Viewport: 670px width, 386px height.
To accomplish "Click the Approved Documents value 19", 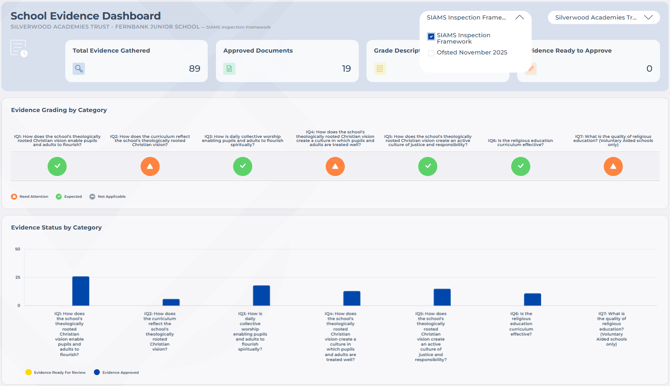I will 347,69.
